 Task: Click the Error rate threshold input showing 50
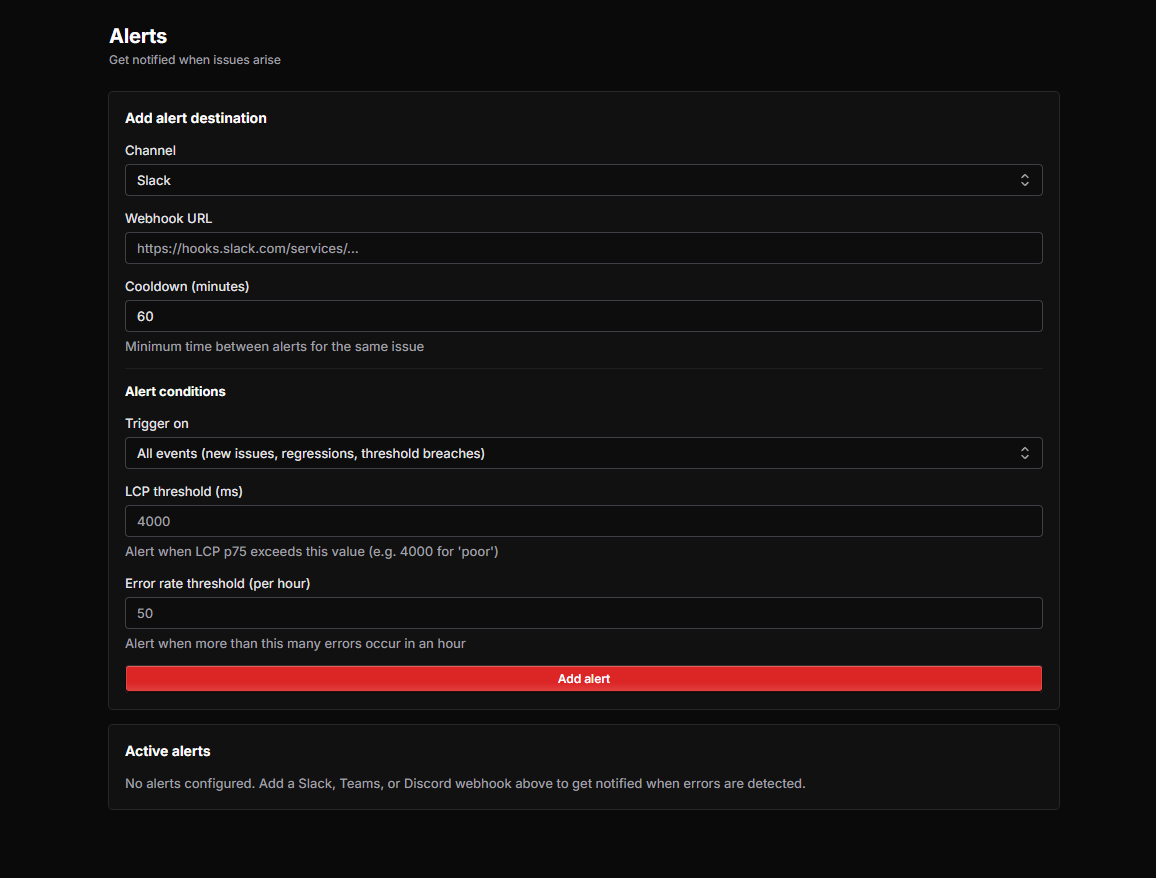[583, 613]
